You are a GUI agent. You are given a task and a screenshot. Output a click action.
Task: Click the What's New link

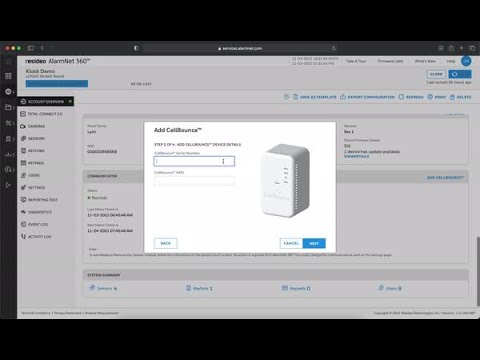[x=425, y=61]
